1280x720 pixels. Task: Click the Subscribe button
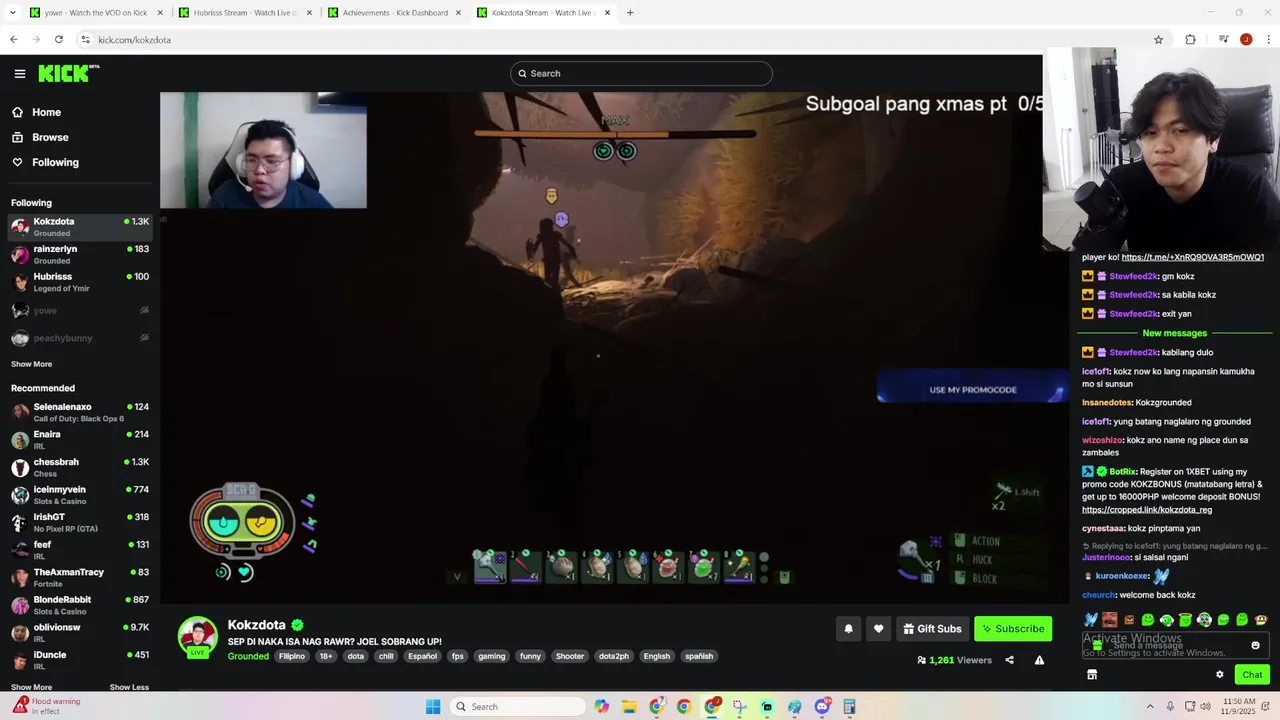[x=1013, y=629]
